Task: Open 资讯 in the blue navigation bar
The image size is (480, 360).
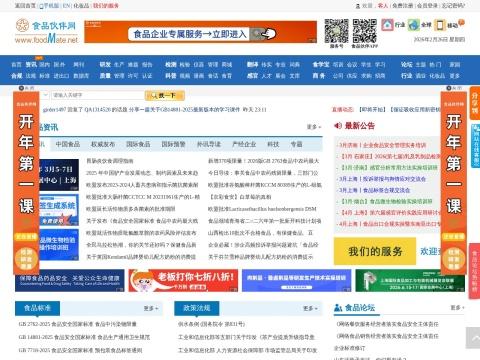Action: (31, 65)
